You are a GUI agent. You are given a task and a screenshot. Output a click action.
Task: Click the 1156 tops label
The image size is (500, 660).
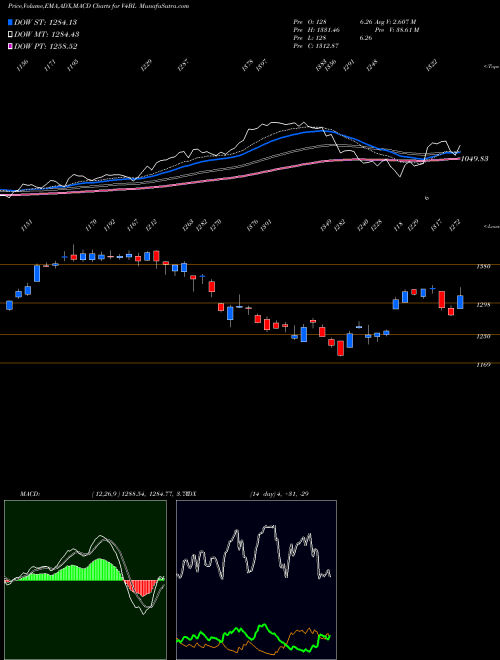(22, 65)
